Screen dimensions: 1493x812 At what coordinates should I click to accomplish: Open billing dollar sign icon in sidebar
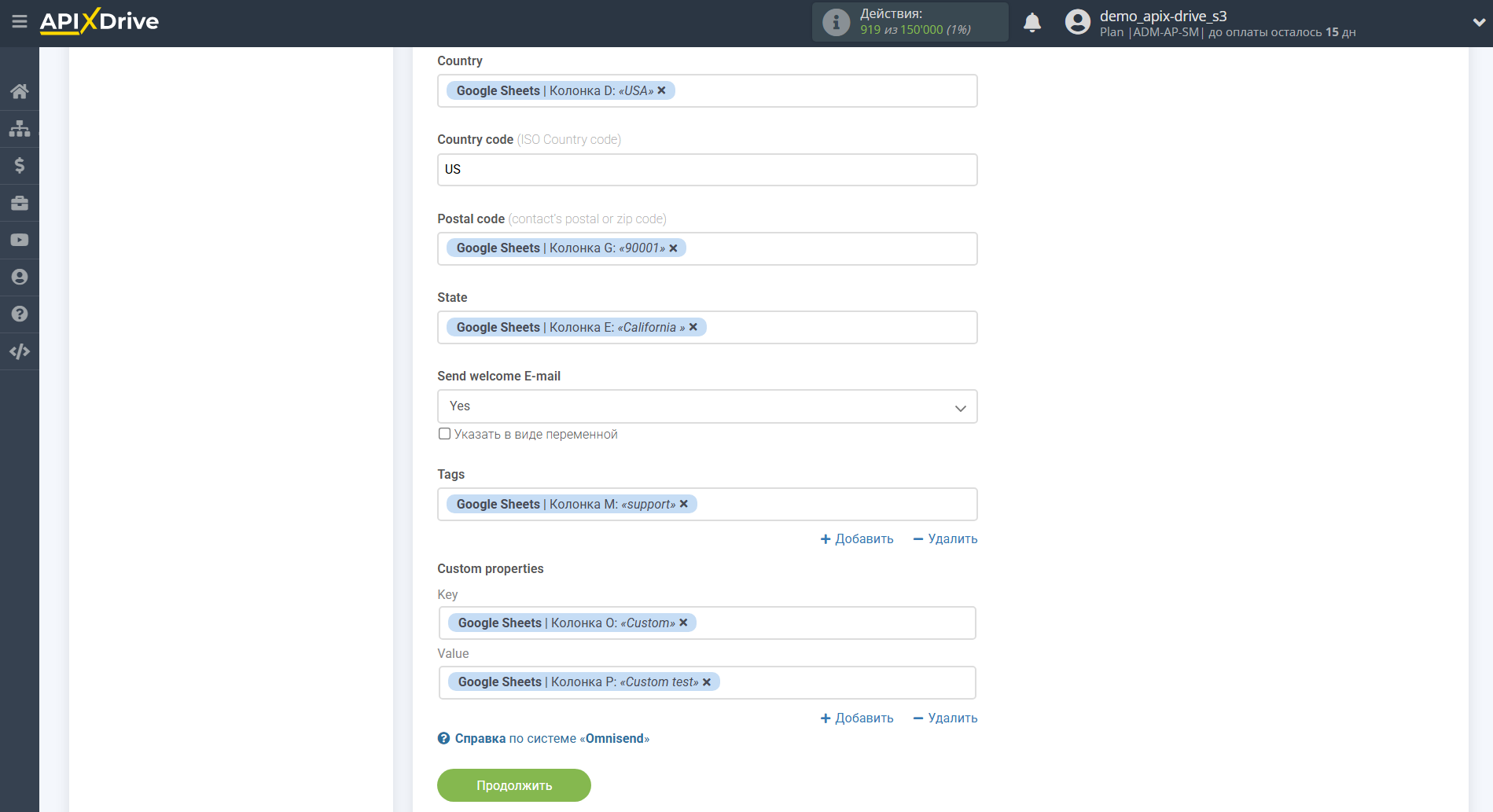(x=20, y=165)
